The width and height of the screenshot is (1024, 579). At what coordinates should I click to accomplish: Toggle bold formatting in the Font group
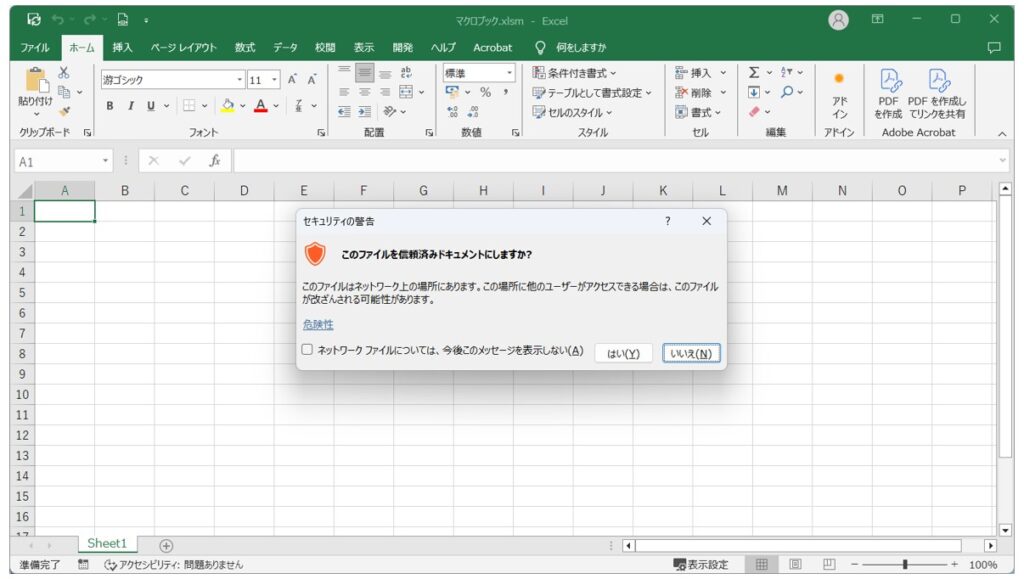click(x=109, y=107)
